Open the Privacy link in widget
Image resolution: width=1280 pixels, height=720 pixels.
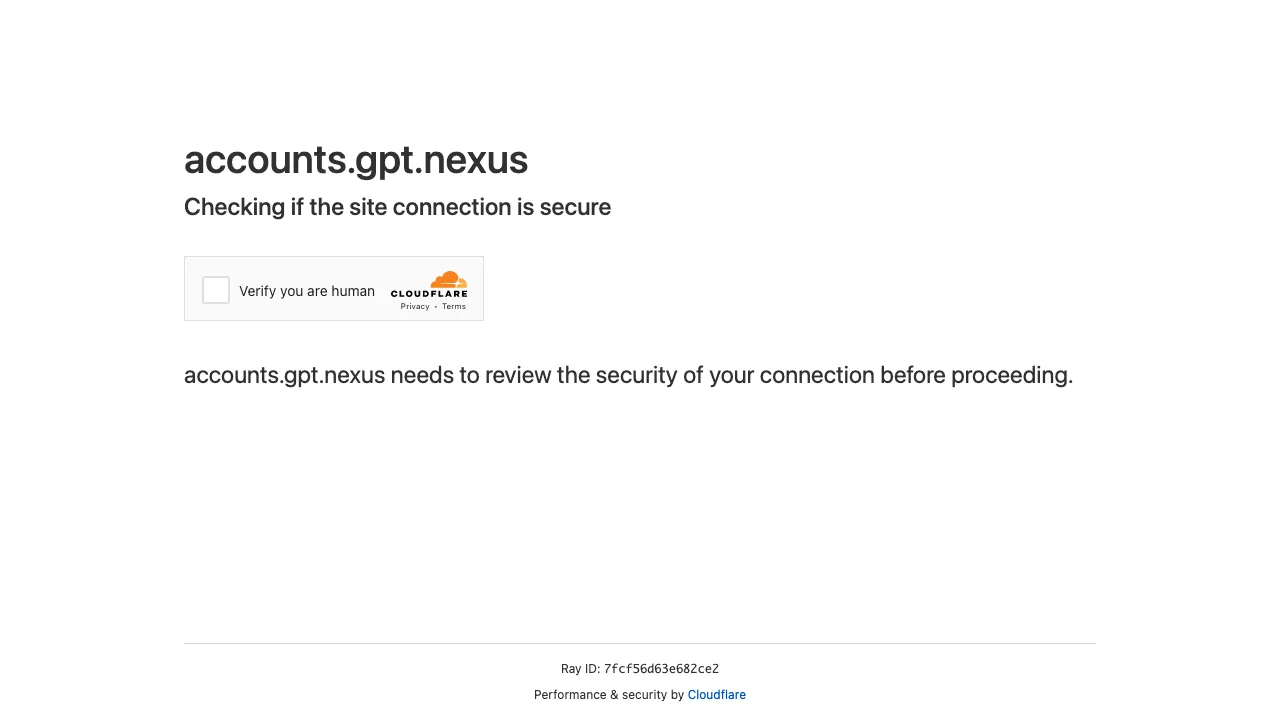click(415, 306)
